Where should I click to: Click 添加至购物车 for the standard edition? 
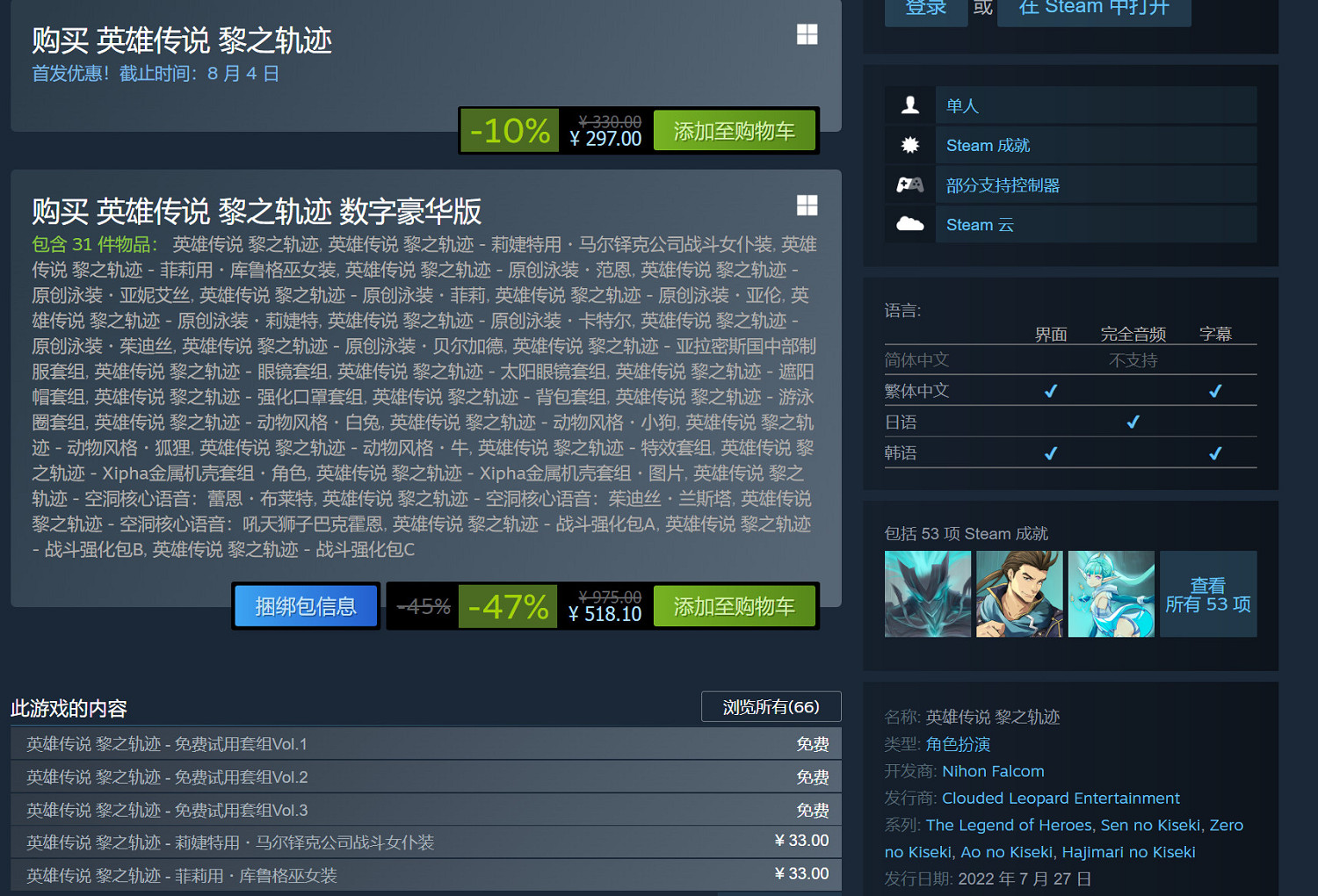[735, 130]
